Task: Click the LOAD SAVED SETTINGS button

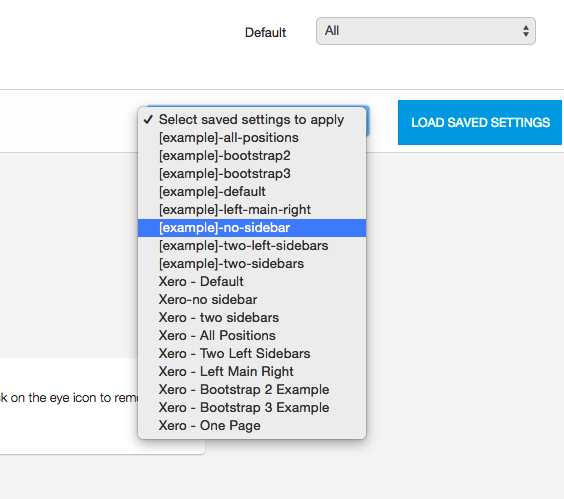Action: 480,122
